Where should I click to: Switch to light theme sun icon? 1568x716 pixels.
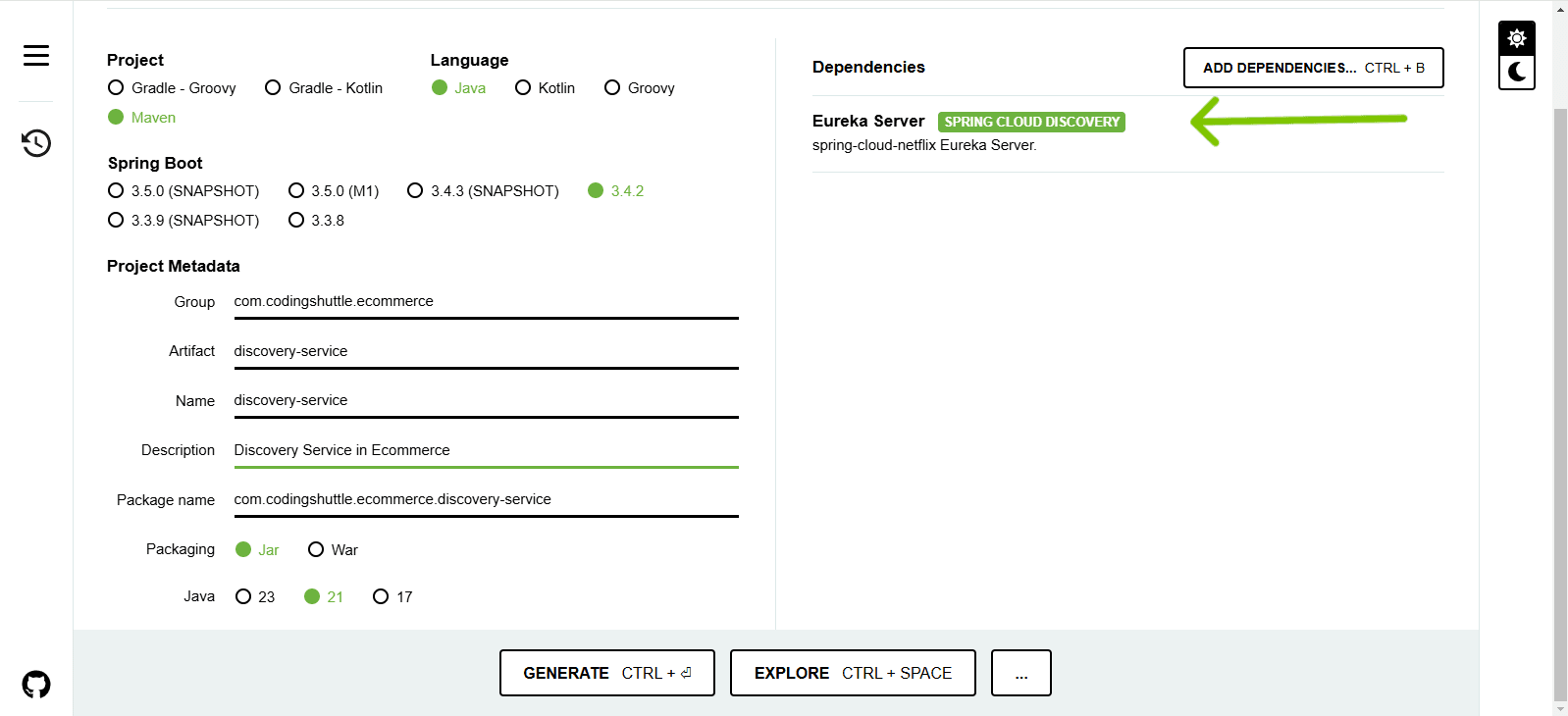click(1517, 38)
